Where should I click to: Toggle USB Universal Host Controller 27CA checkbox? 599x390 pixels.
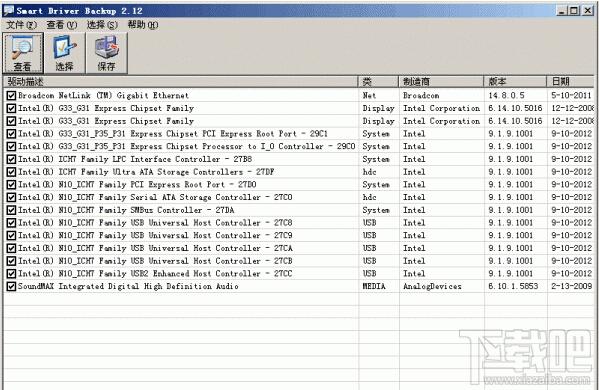coord(11,248)
